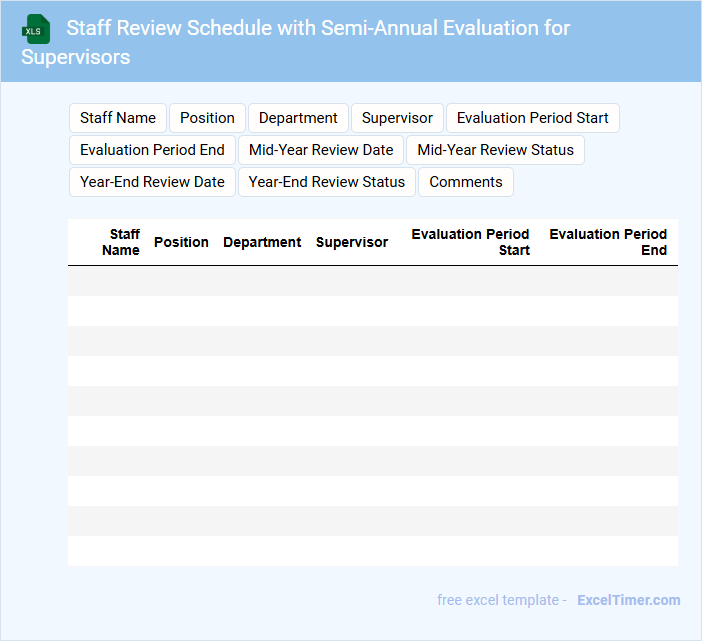Select the Staff Name tag
Screen dimensions: 702x641
click(x=118, y=118)
